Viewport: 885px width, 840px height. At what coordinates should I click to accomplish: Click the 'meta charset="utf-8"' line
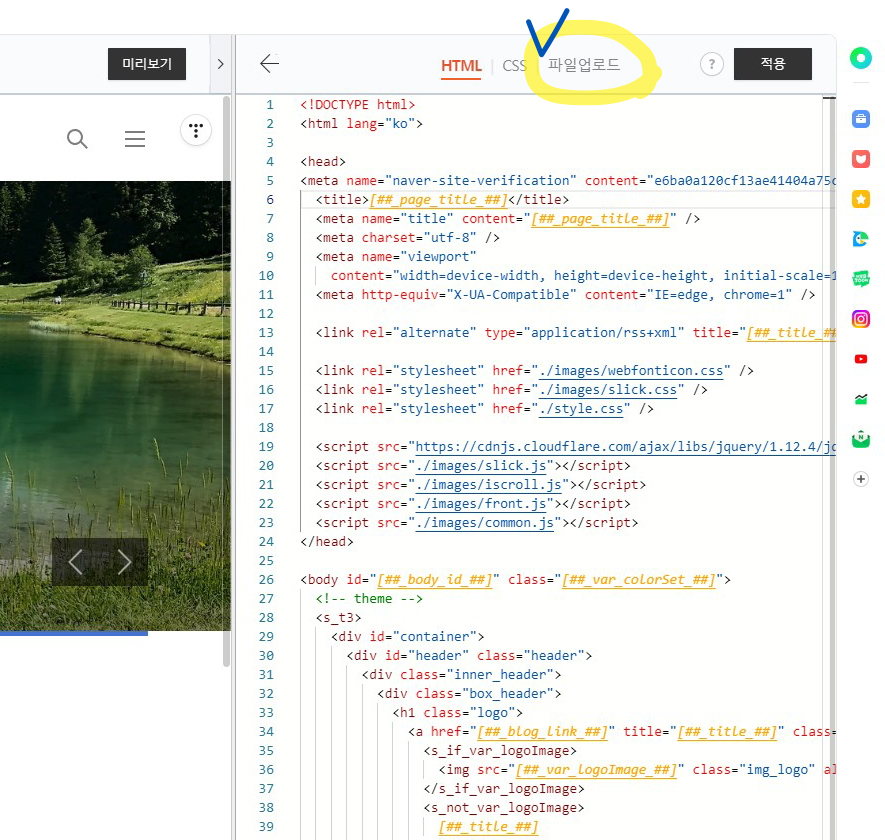point(408,238)
